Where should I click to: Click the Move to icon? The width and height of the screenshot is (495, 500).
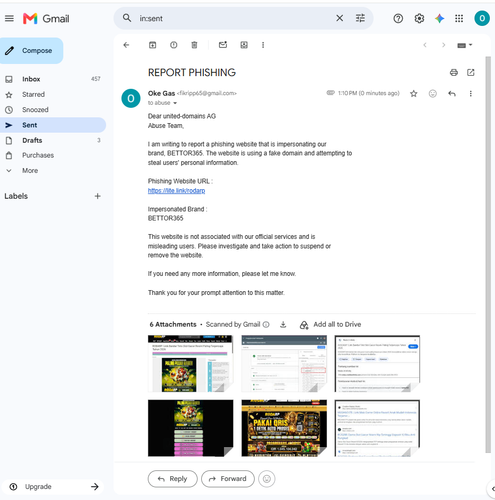244,45
